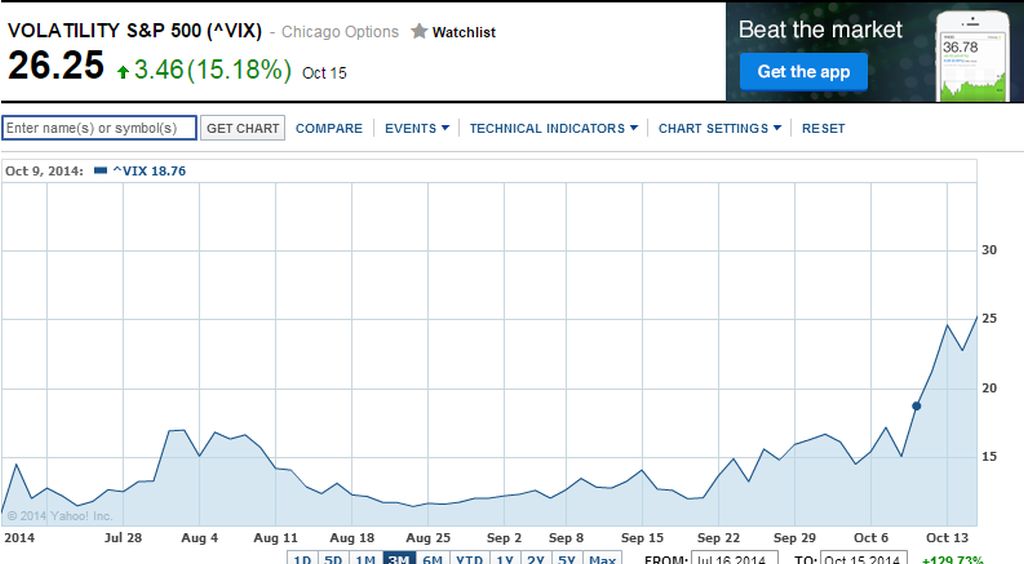Viewport: 1024px width, 564px height.
Task: Click the ^VIX 18.76 legend value
Action: tap(149, 171)
